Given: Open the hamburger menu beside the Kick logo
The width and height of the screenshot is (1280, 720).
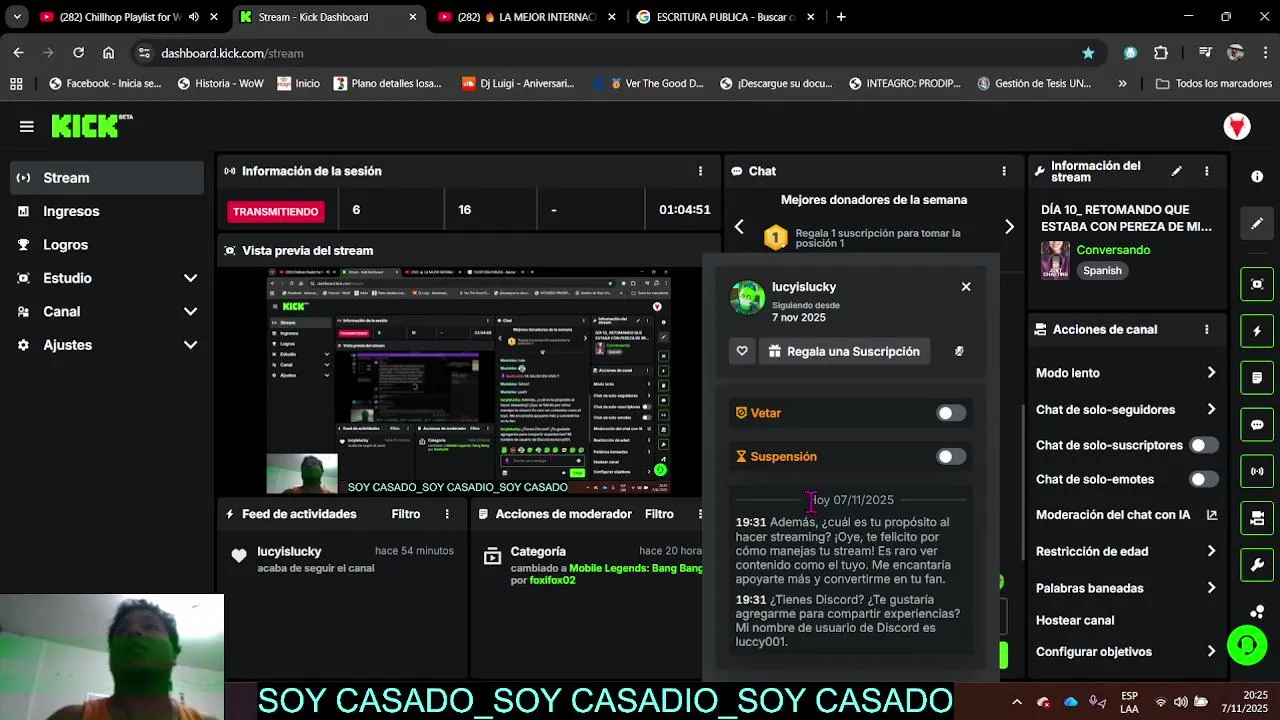Looking at the screenshot, I should [x=27, y=126].
